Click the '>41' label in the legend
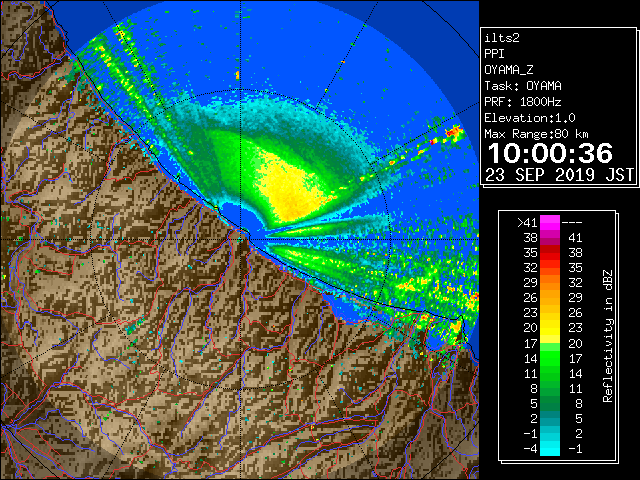640x480 pixels. (x=527, y=222)
